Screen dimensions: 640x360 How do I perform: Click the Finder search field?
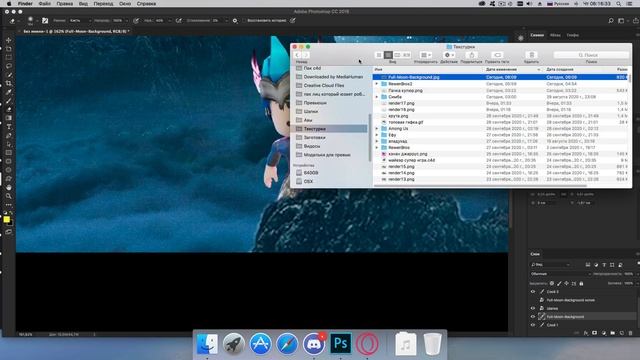click(591, 55)
